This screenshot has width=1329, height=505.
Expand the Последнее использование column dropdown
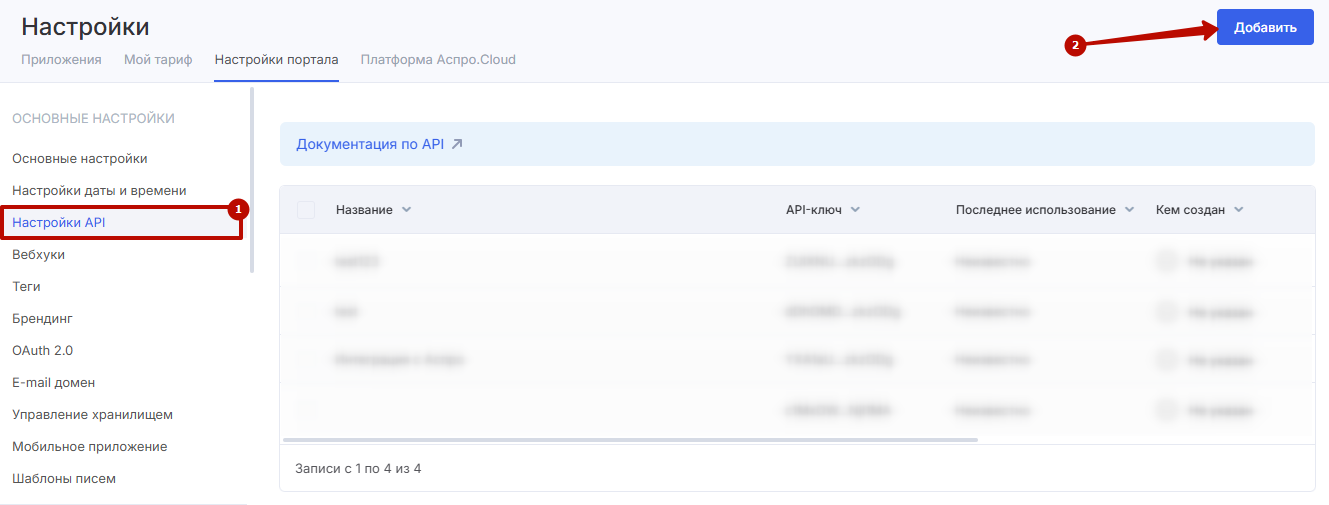(x=1129, y=210)
